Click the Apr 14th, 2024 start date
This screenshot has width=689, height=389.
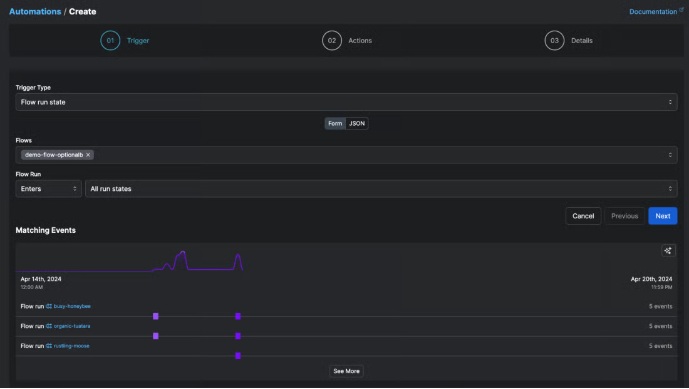pos(41,279)
